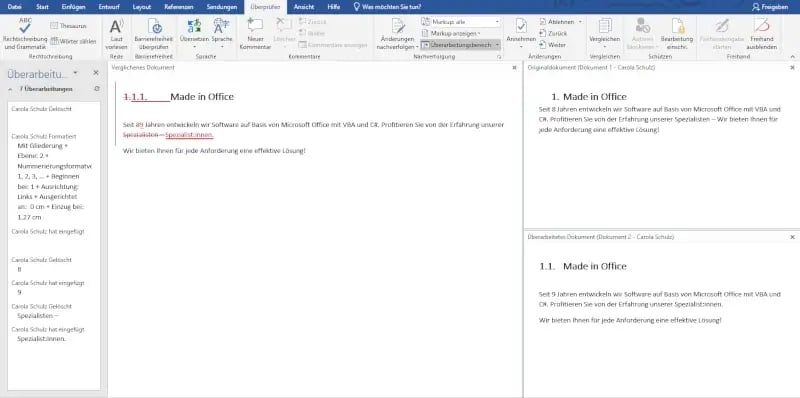Switch to the Ansicht tab

coord(304,7)
